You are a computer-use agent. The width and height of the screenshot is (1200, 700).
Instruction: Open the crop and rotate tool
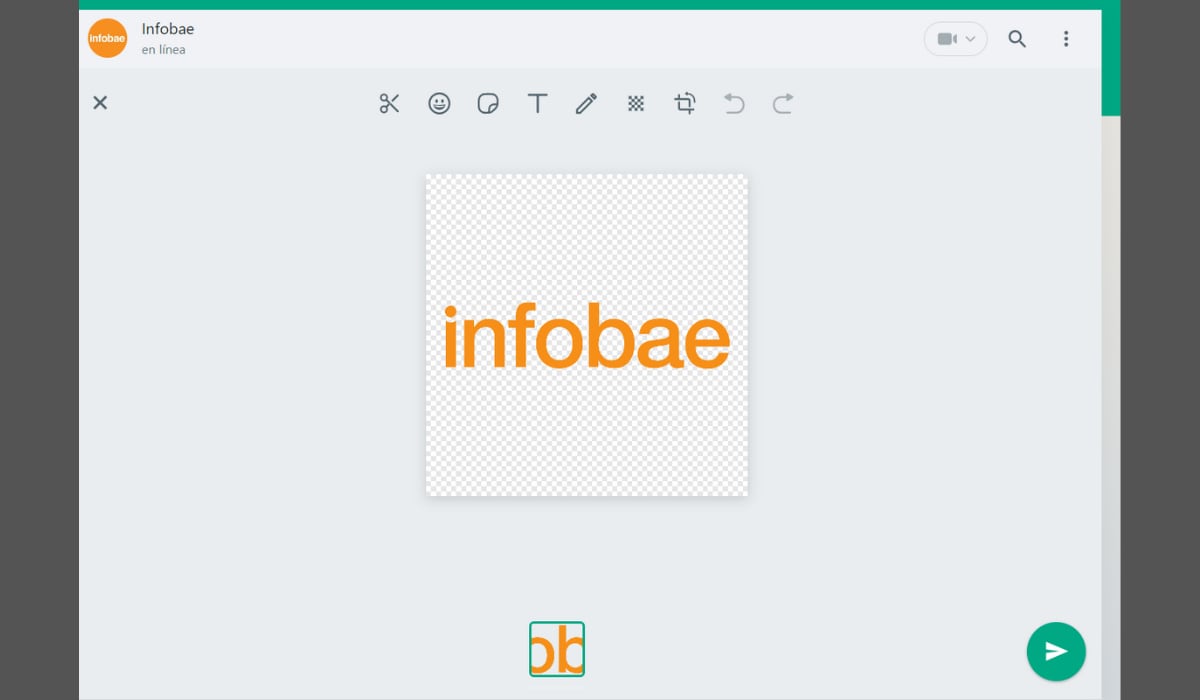pos(685,103)
